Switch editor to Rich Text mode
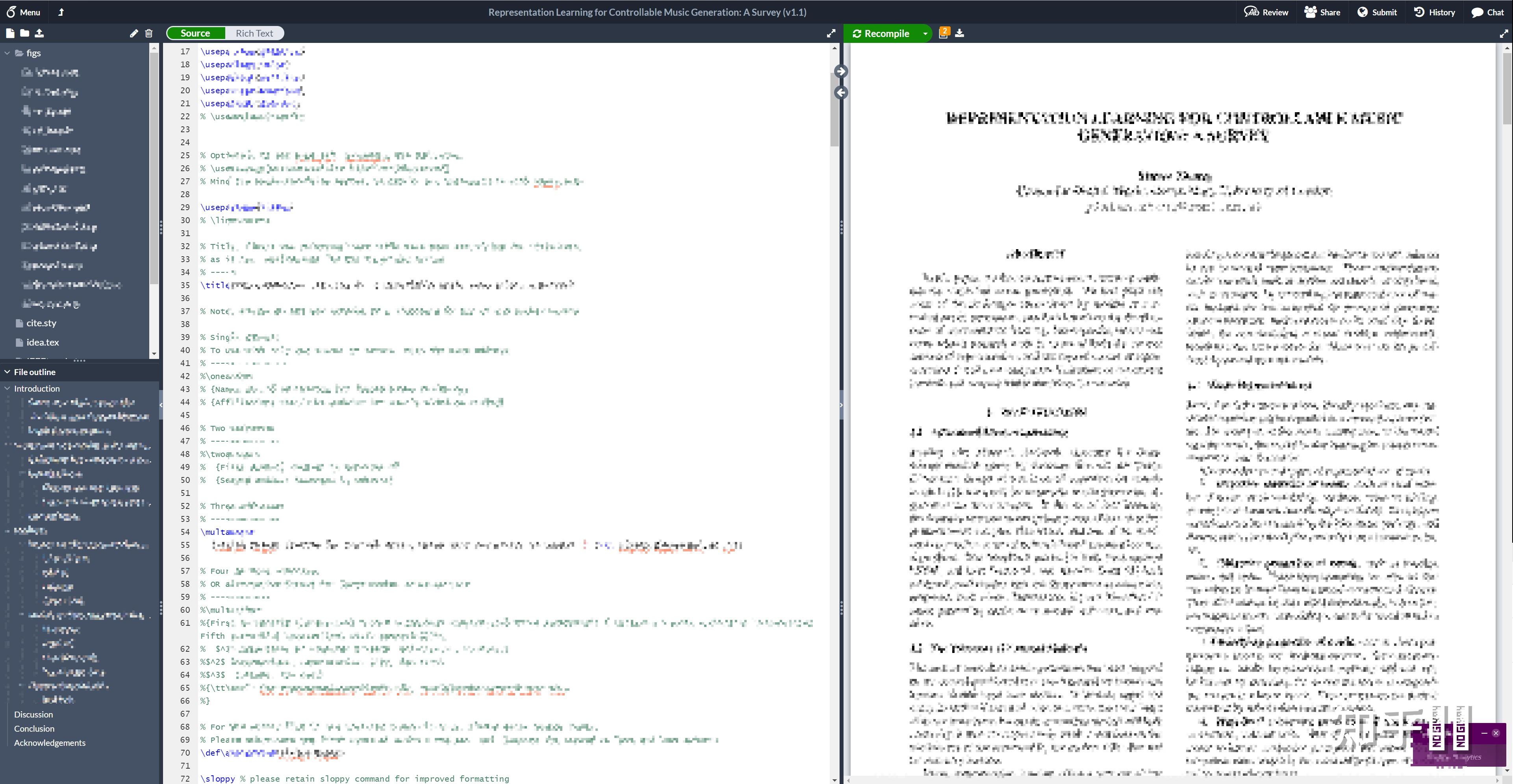This screenshot has width=1513, height=784. coord(254,33)
